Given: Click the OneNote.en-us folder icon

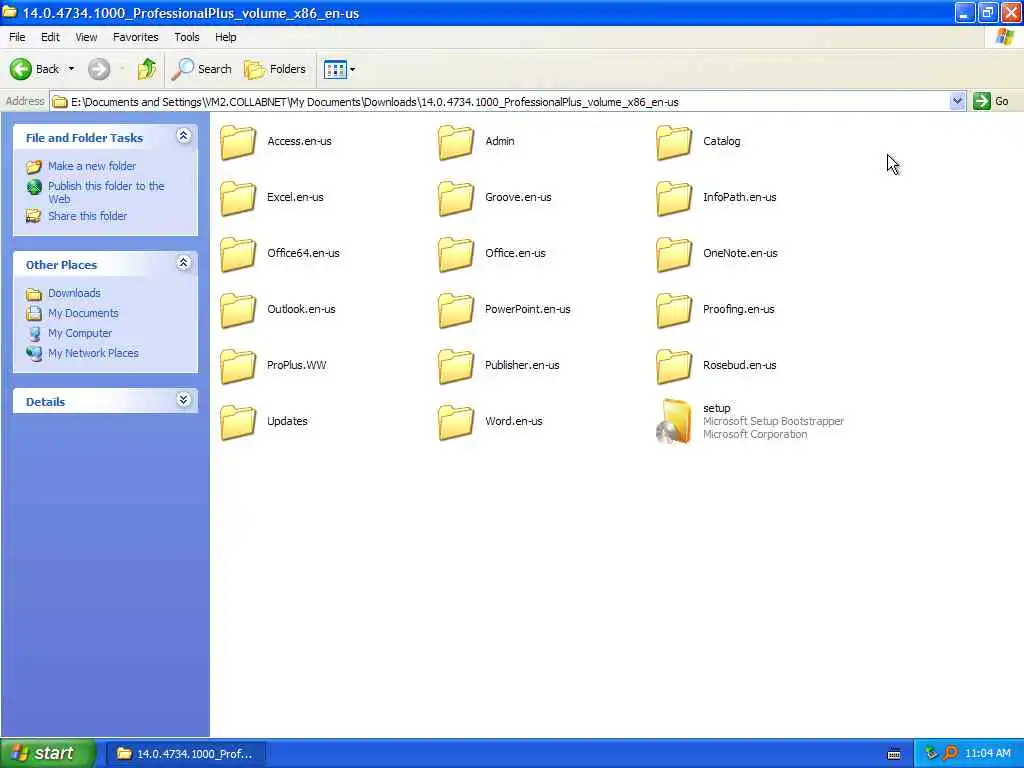Looking at the screenshot, I should pyautogui.click(x=674, y=254).
